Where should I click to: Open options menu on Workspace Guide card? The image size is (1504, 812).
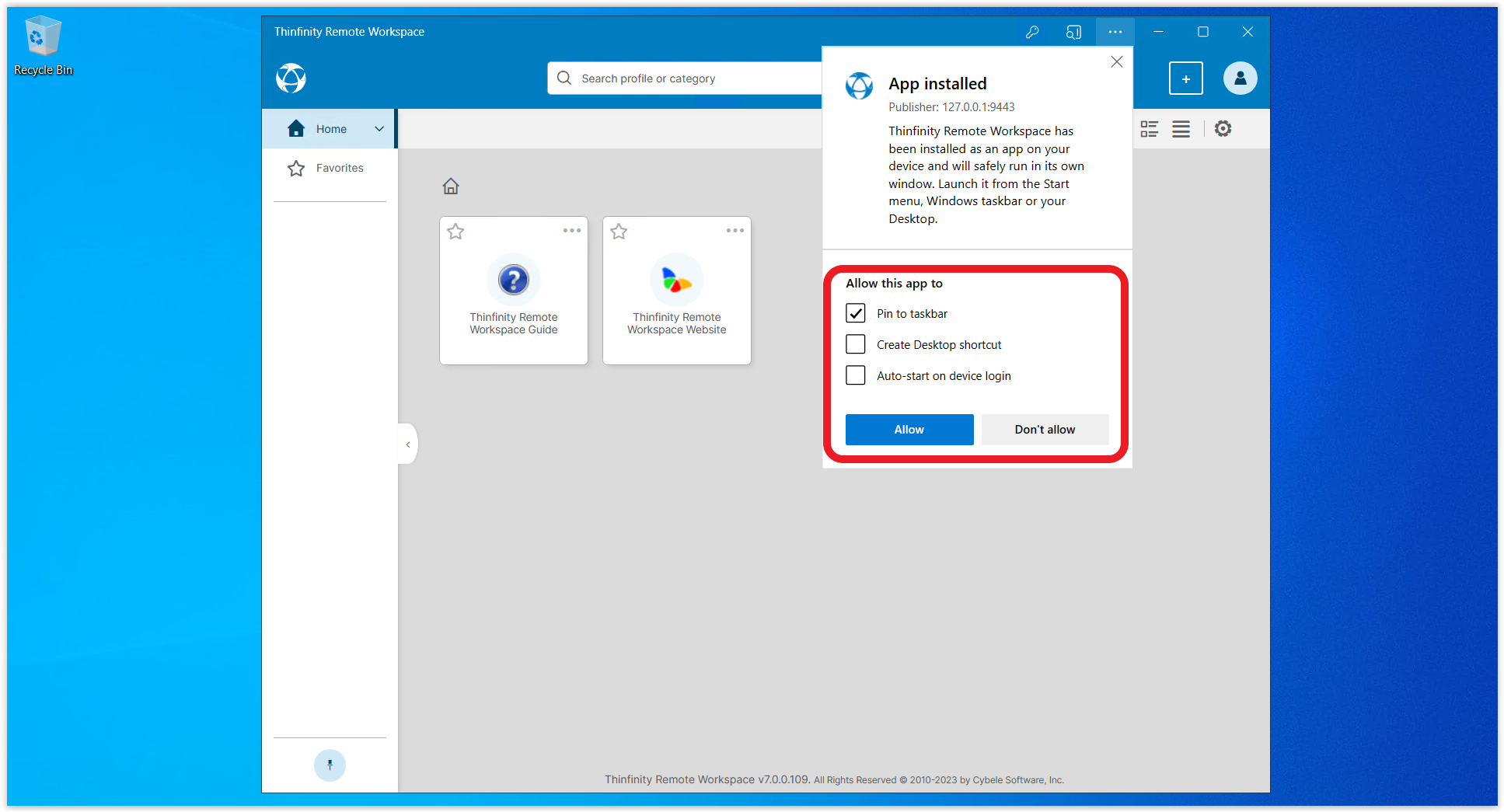coord(572,231)
